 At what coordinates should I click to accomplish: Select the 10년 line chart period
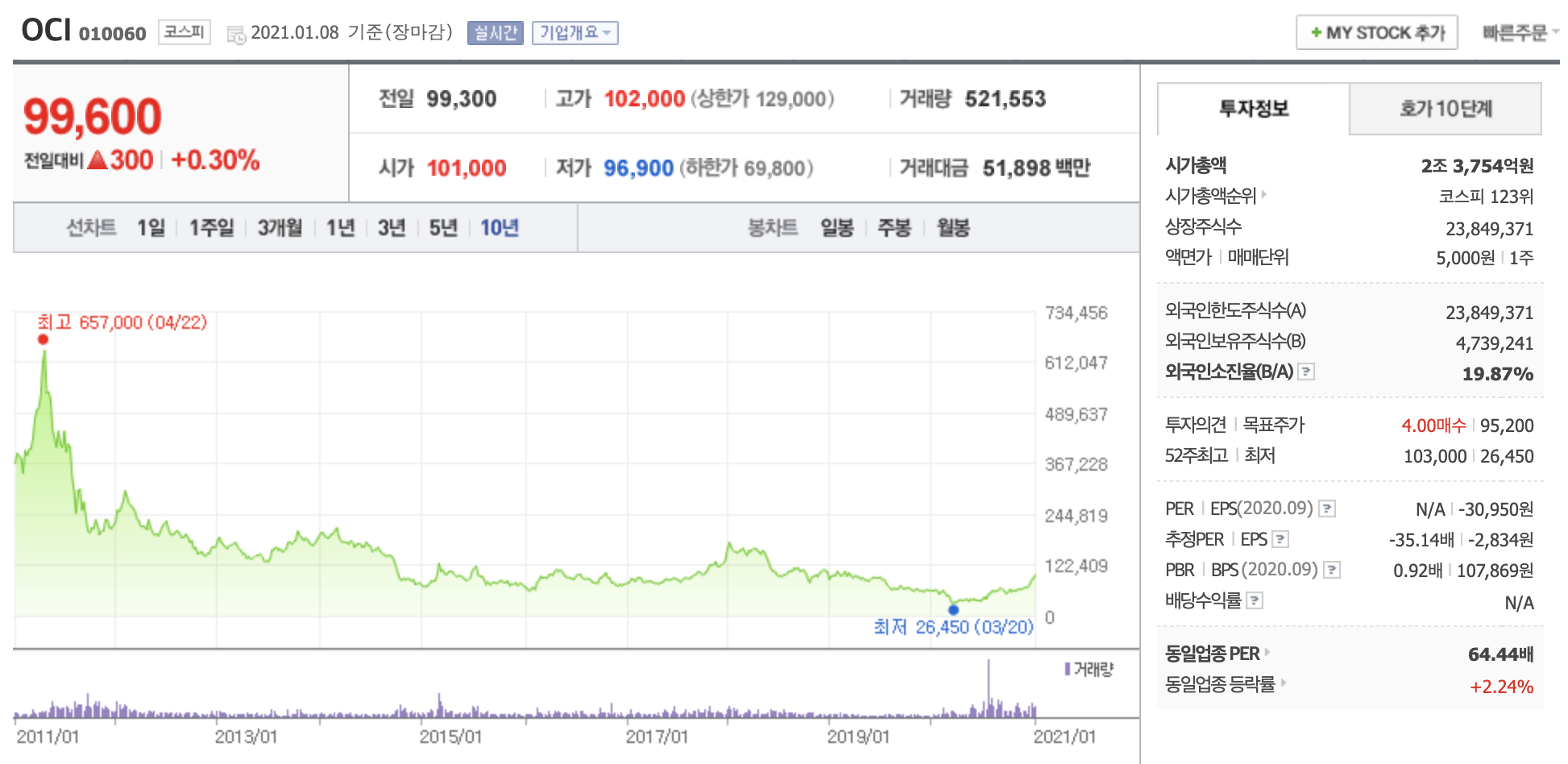pos(500,228)
